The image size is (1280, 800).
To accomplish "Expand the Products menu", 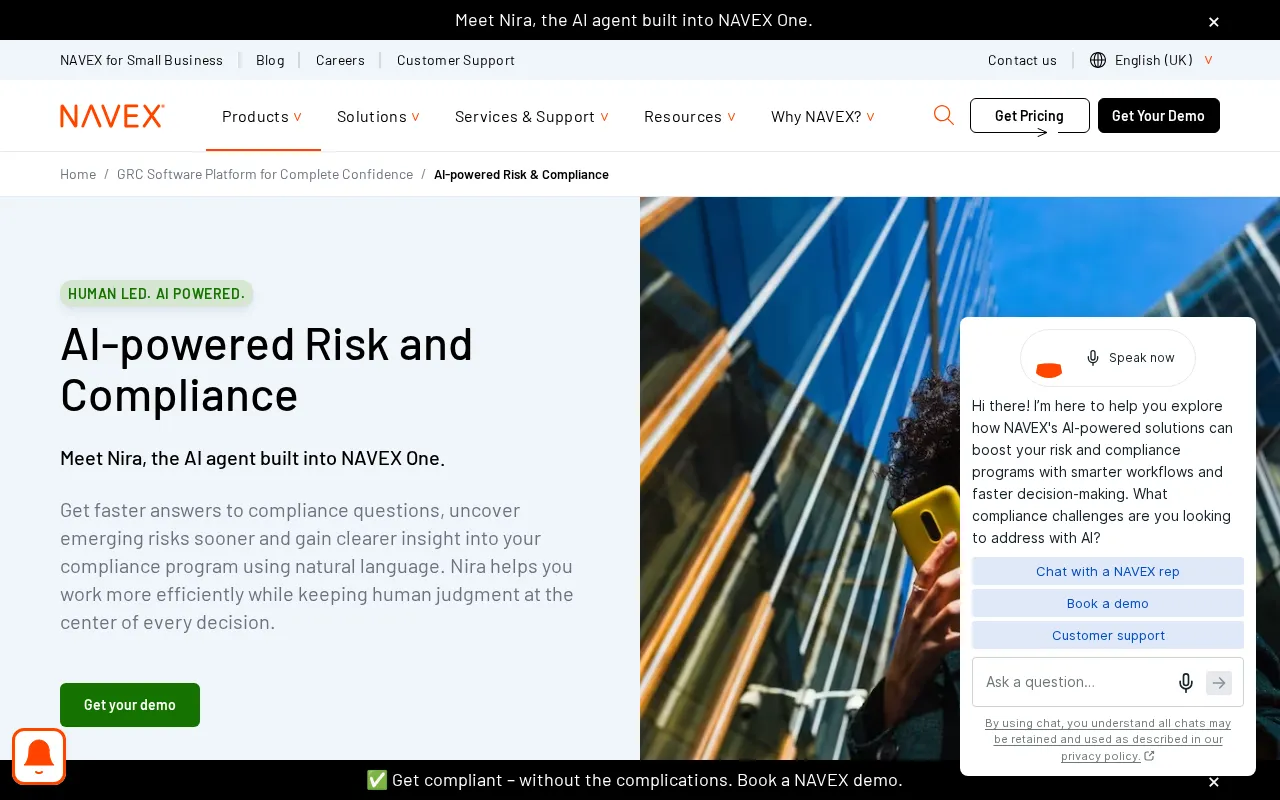I will coord(262,117).
